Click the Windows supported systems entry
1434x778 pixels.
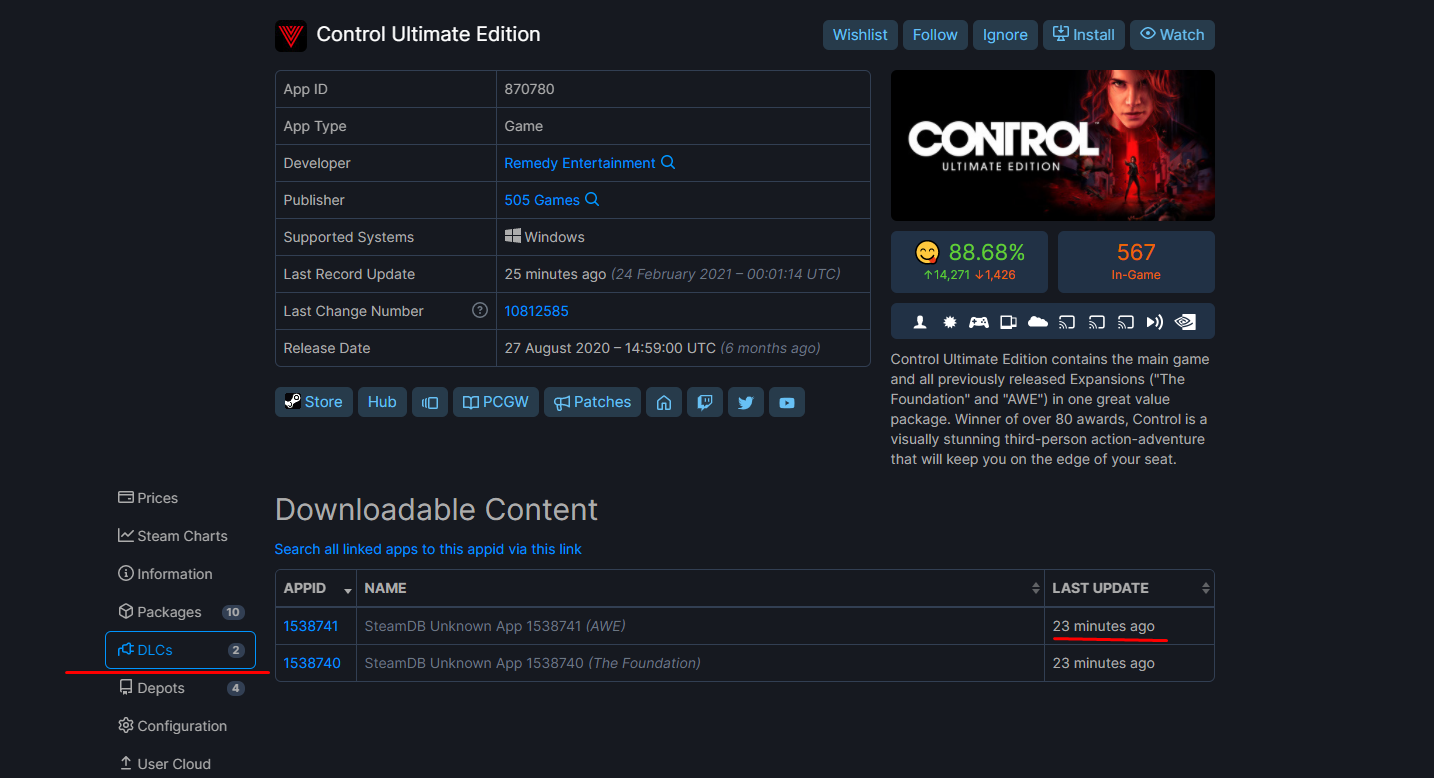pyautogui.click(x=545, y=237)
